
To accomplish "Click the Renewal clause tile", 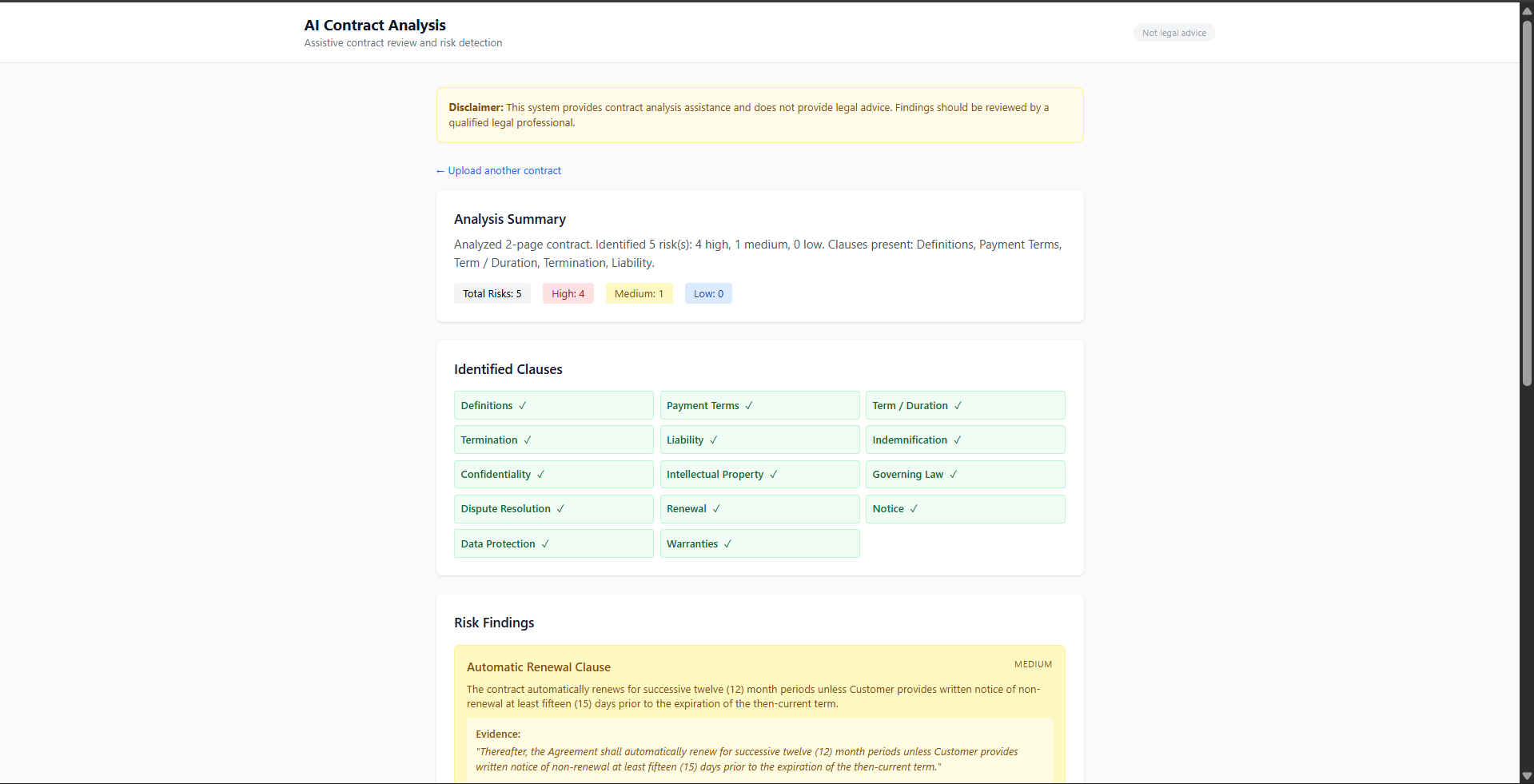I will pos(759,509).
